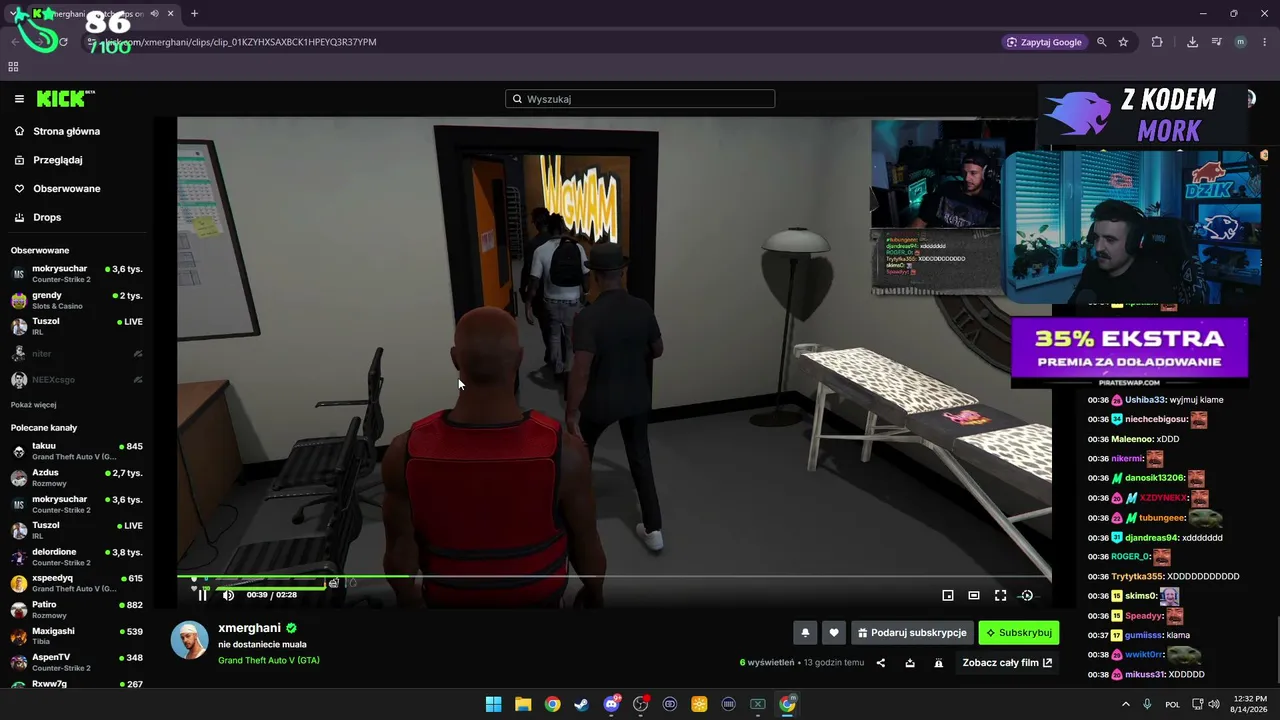
Task: Seek on the clip progress bar
Action: [x=614, y=577]
